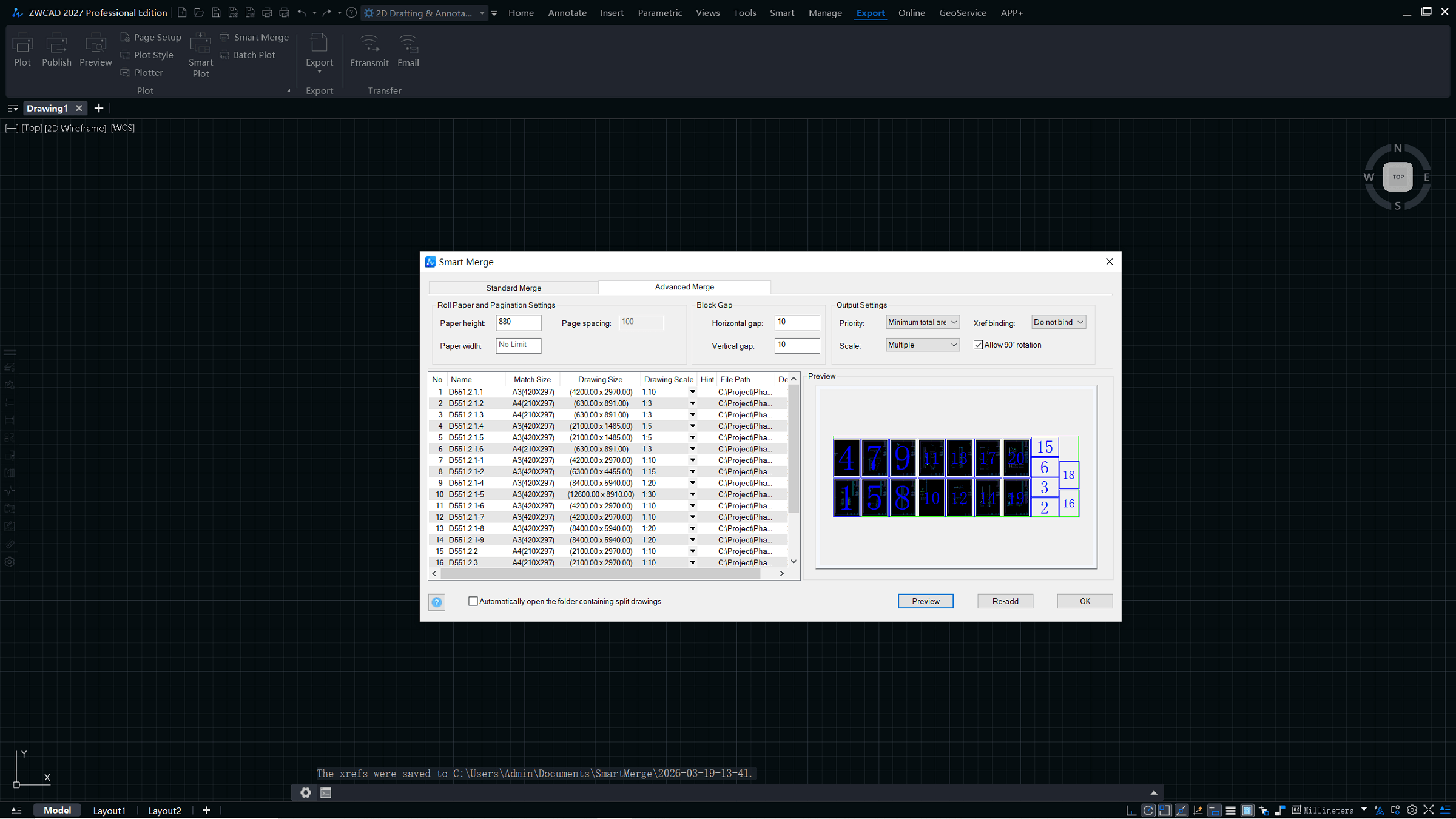Expand the Scale dropdown
The height and width of the screenshot is (819, 1456).
(x=922, y=345)
